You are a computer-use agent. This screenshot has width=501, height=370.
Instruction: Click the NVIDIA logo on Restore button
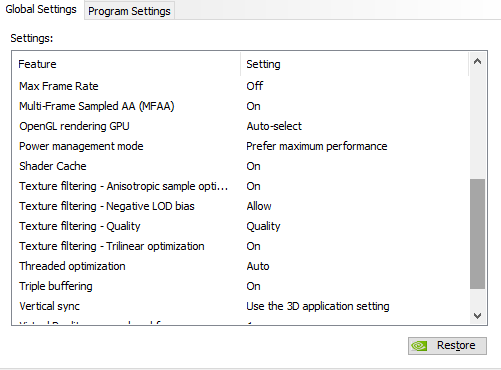(x=419, y=346)
